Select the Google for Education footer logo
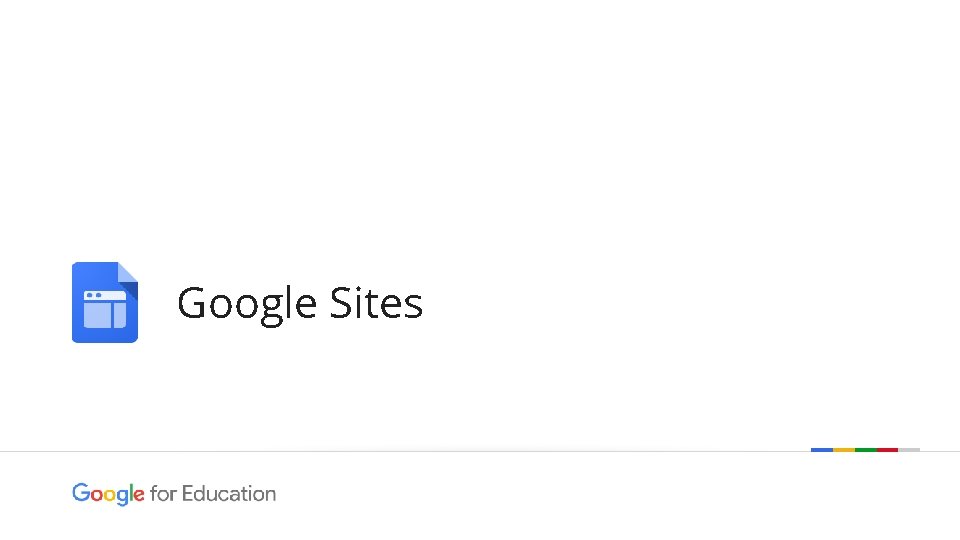 [x=173, y=494]
